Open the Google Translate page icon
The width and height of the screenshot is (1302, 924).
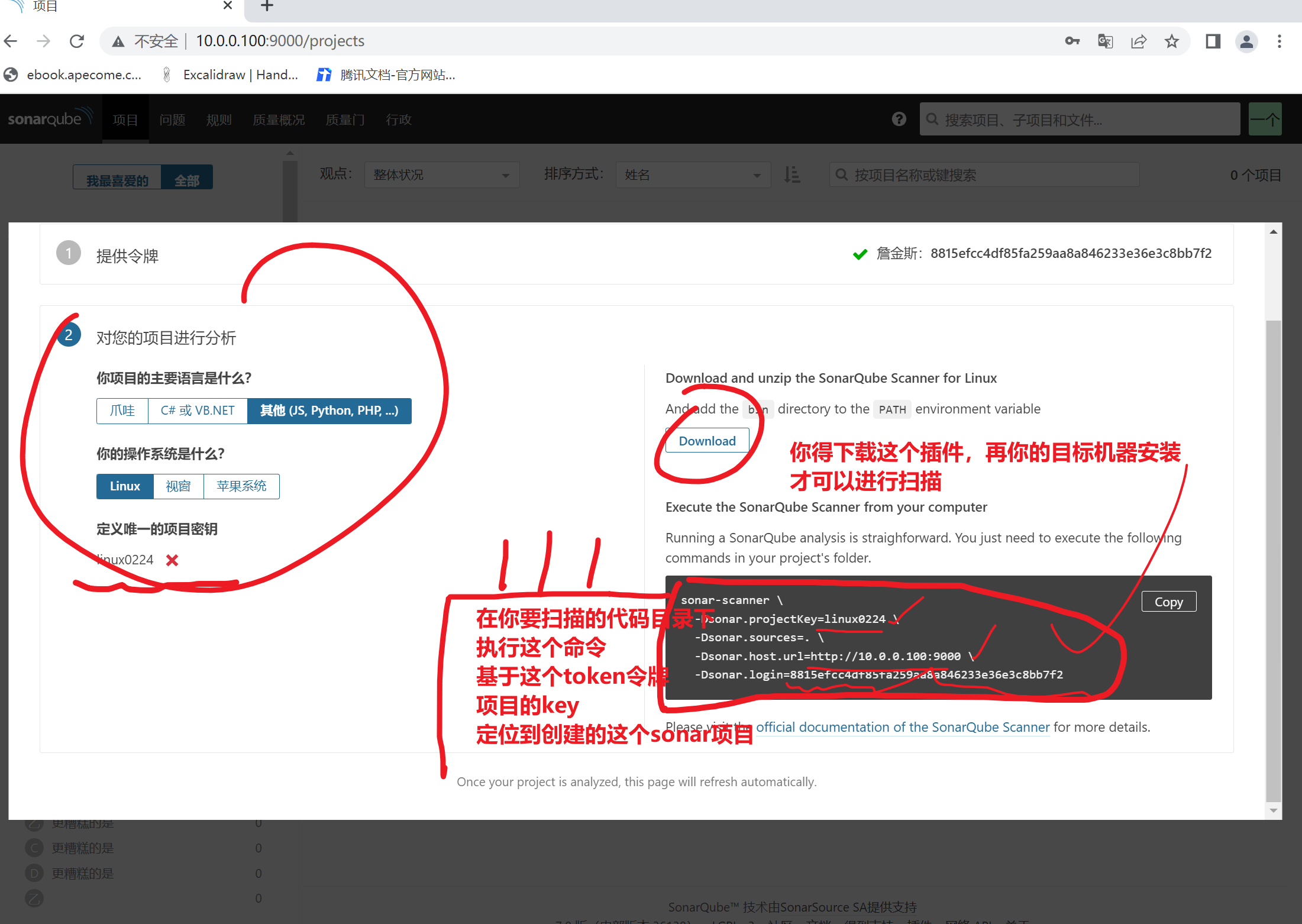coord(1105,41)
